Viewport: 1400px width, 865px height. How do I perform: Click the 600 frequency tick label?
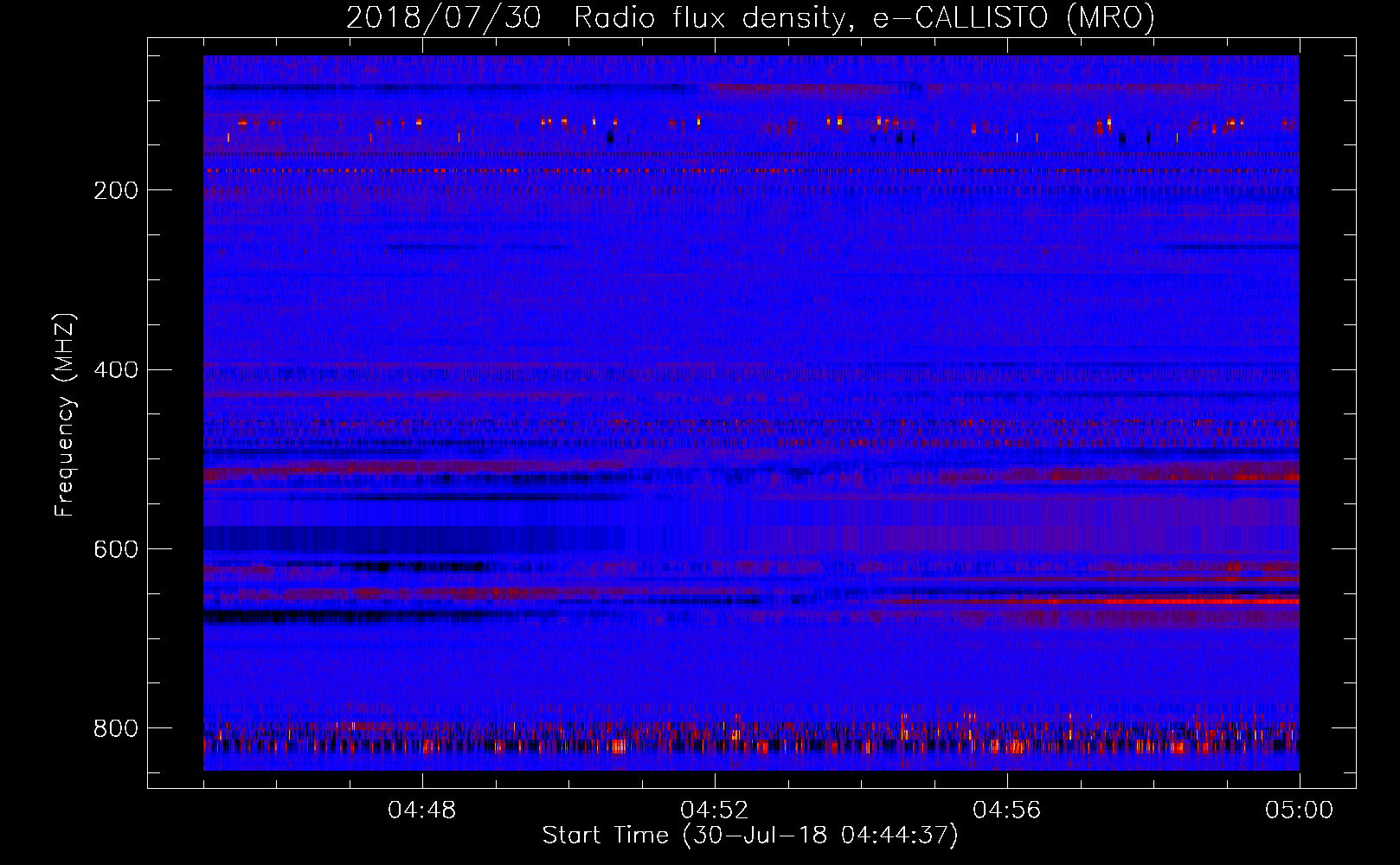116,550
